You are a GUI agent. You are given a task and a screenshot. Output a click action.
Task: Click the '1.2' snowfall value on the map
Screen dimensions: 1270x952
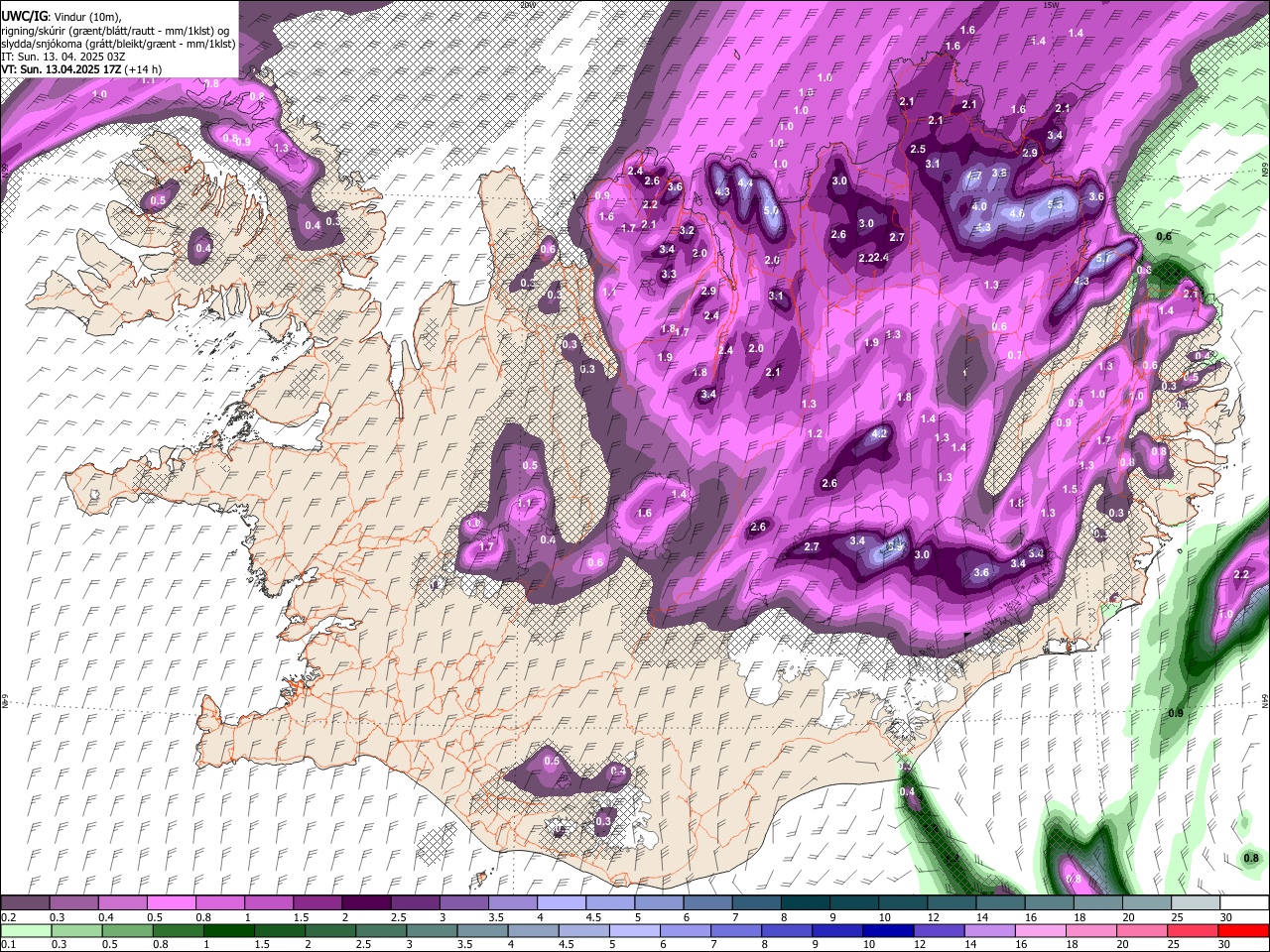click(x=815, y=434)
